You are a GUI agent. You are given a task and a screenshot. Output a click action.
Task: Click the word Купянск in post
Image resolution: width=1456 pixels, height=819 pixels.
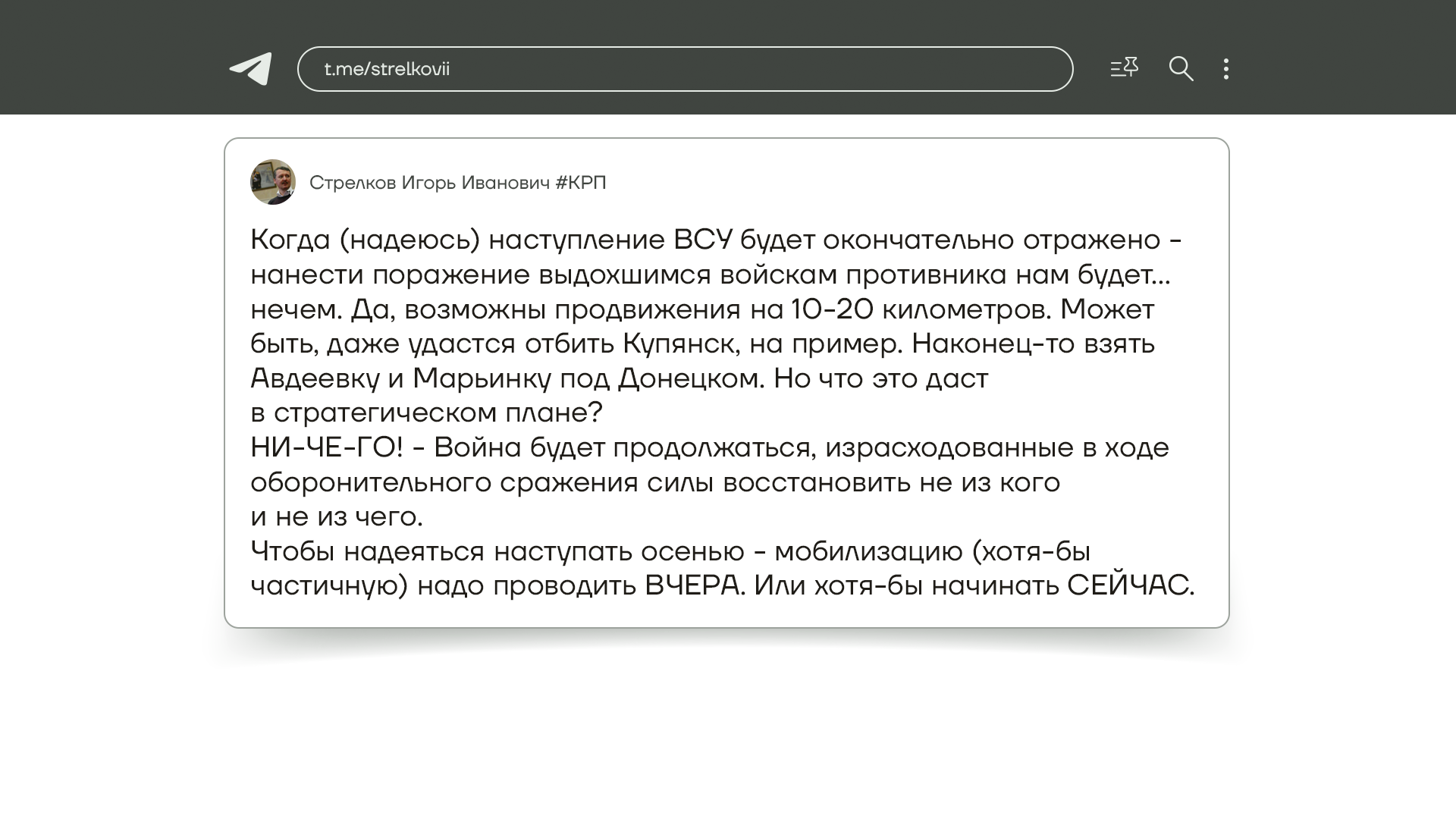pos(681,344)
